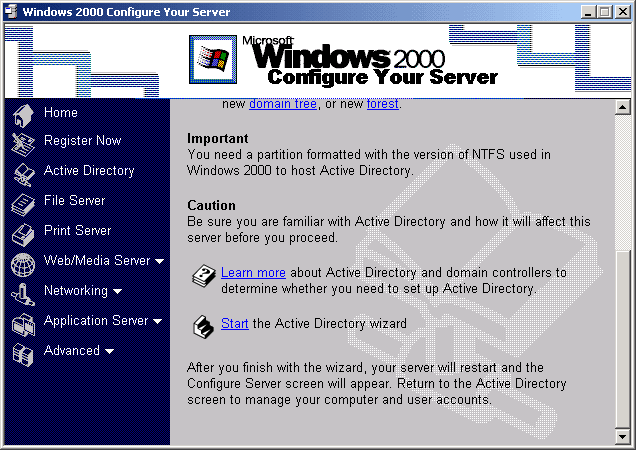
Task: Click the Application Server icon
Action: 23,325
